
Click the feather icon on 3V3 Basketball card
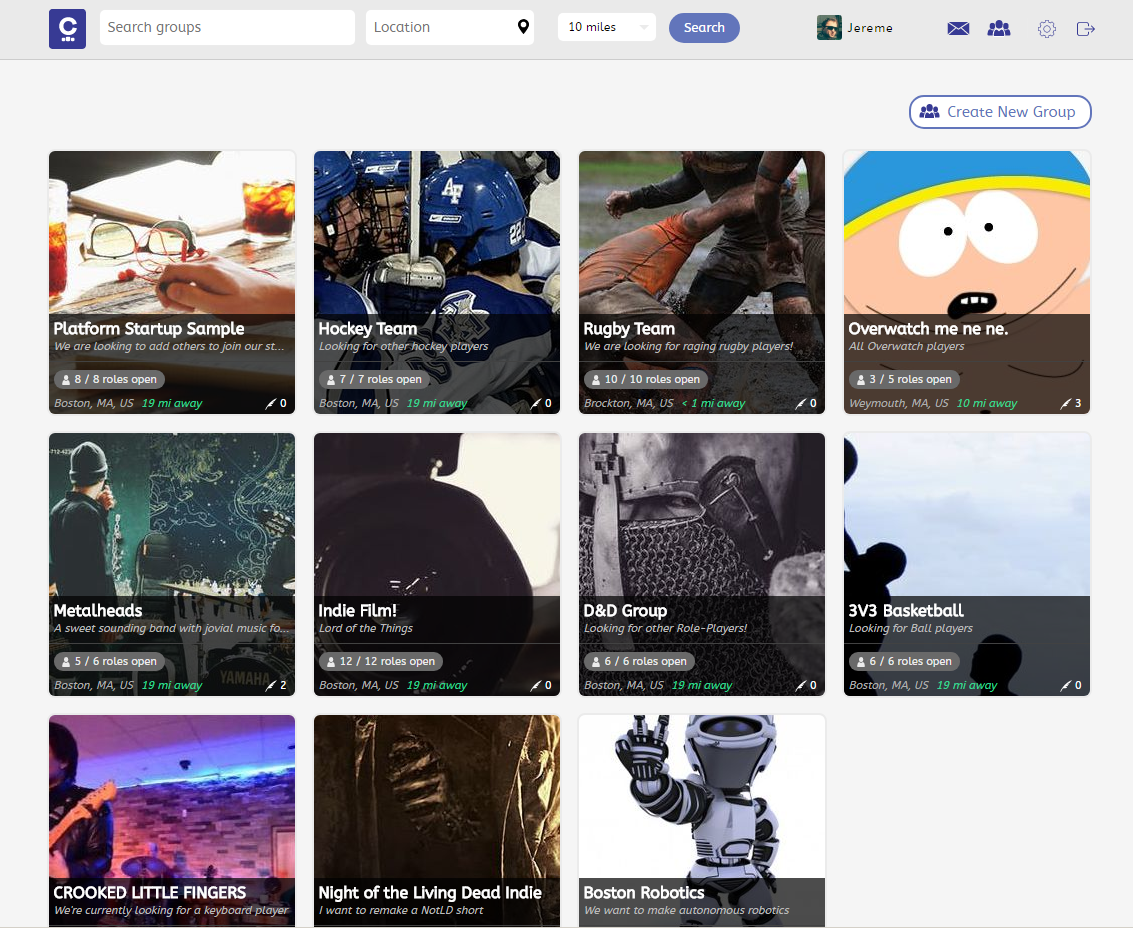pyautogui.click(x=1065, y=685)
